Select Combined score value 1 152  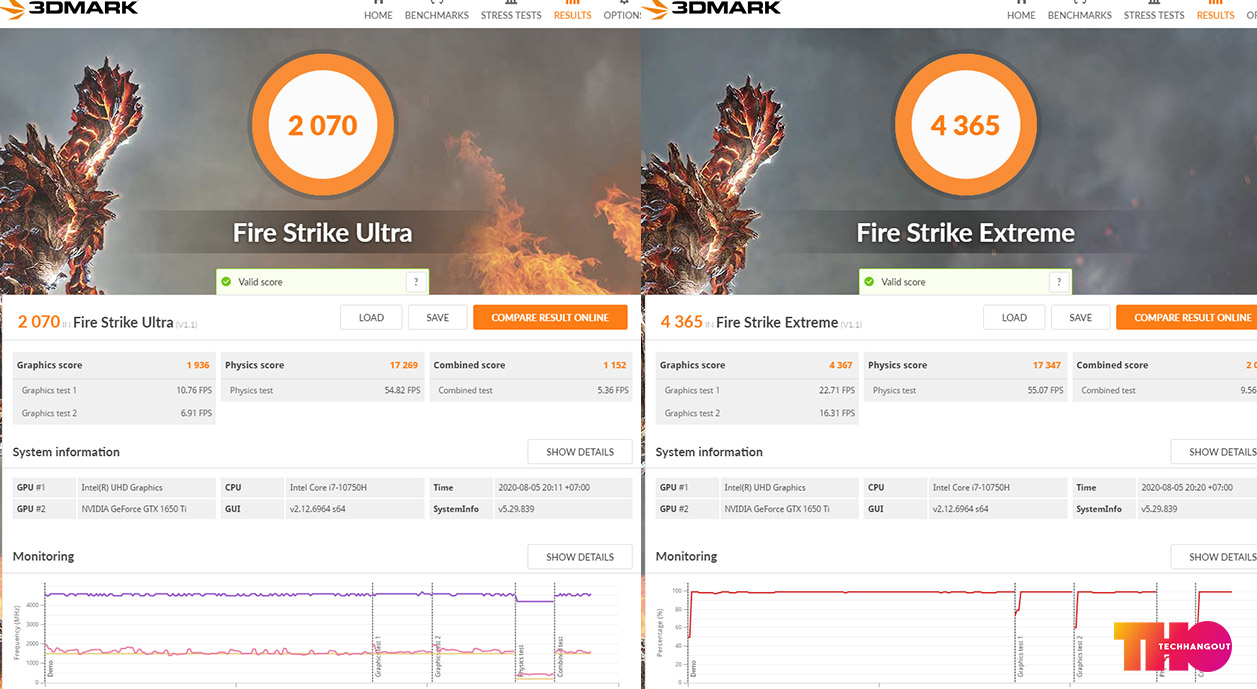pos(615,365)
